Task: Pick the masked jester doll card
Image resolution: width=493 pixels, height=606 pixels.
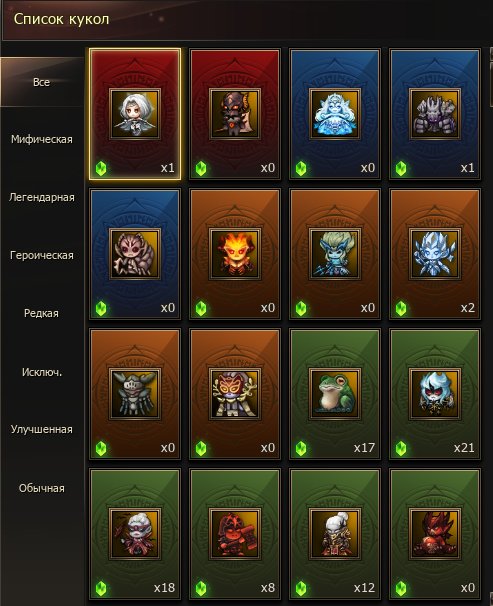Action: [235, 394]
